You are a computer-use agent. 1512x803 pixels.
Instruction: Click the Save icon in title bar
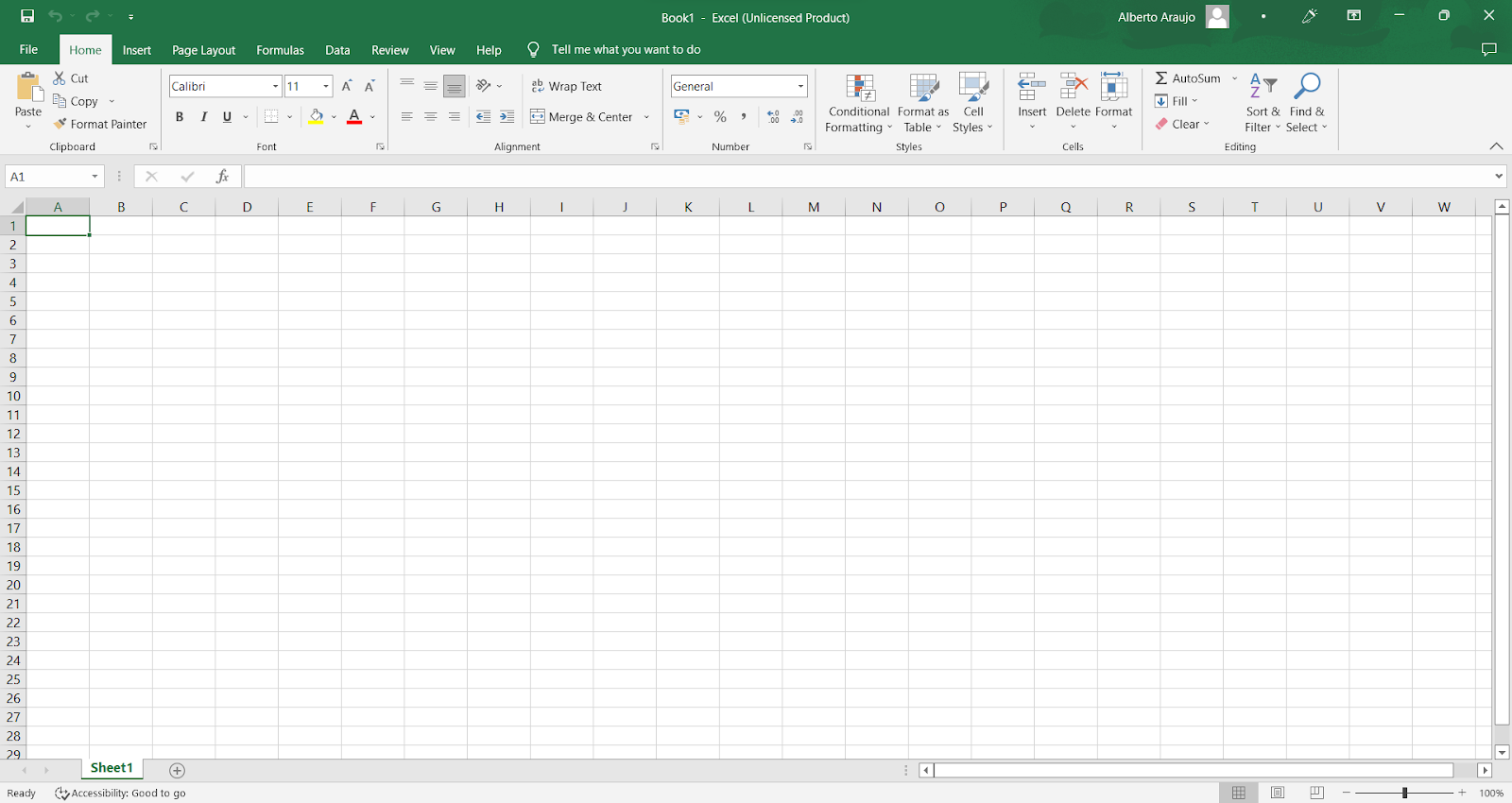tap(27, 16)
